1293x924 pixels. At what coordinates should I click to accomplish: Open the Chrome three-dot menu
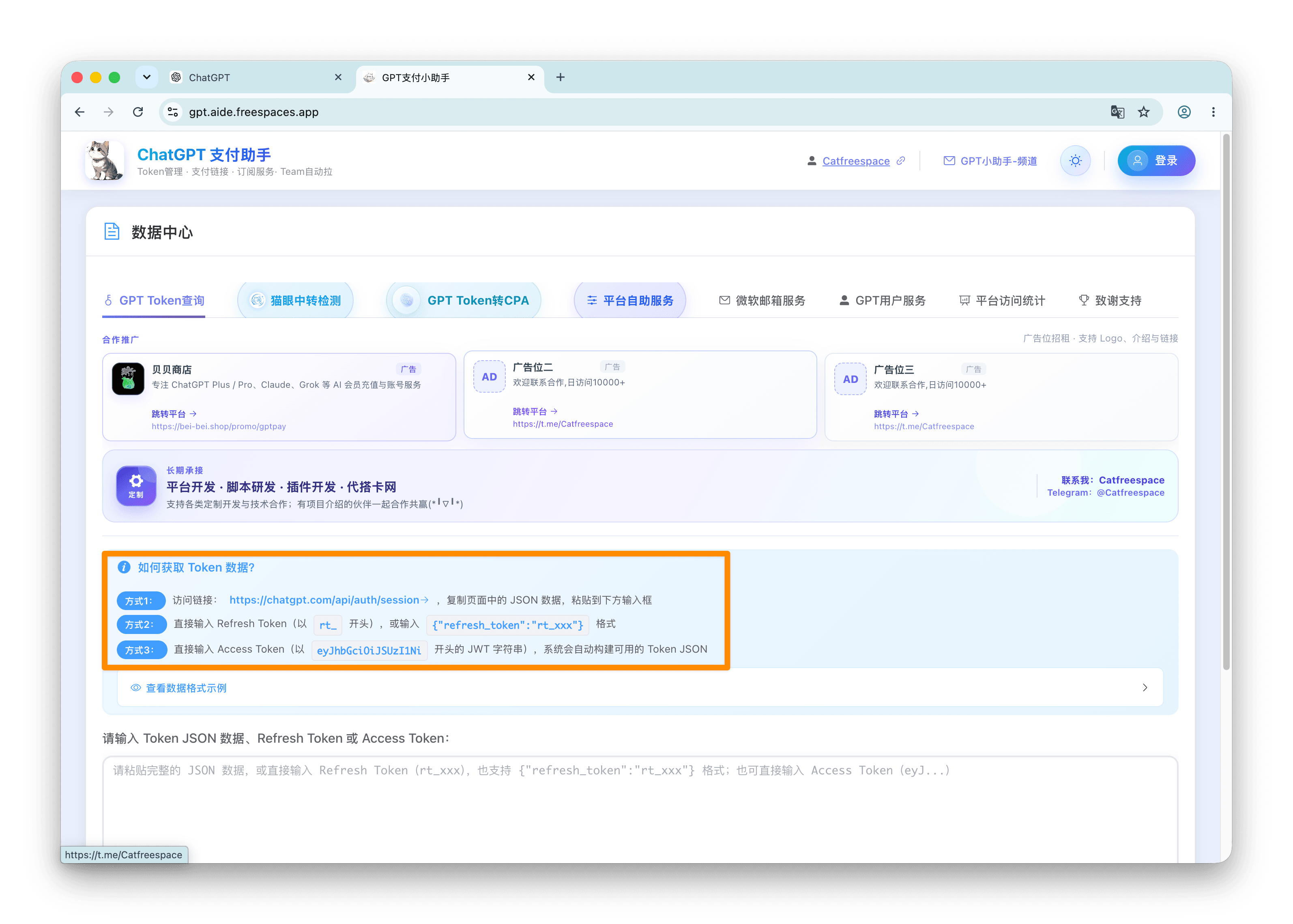point(1213,112)
